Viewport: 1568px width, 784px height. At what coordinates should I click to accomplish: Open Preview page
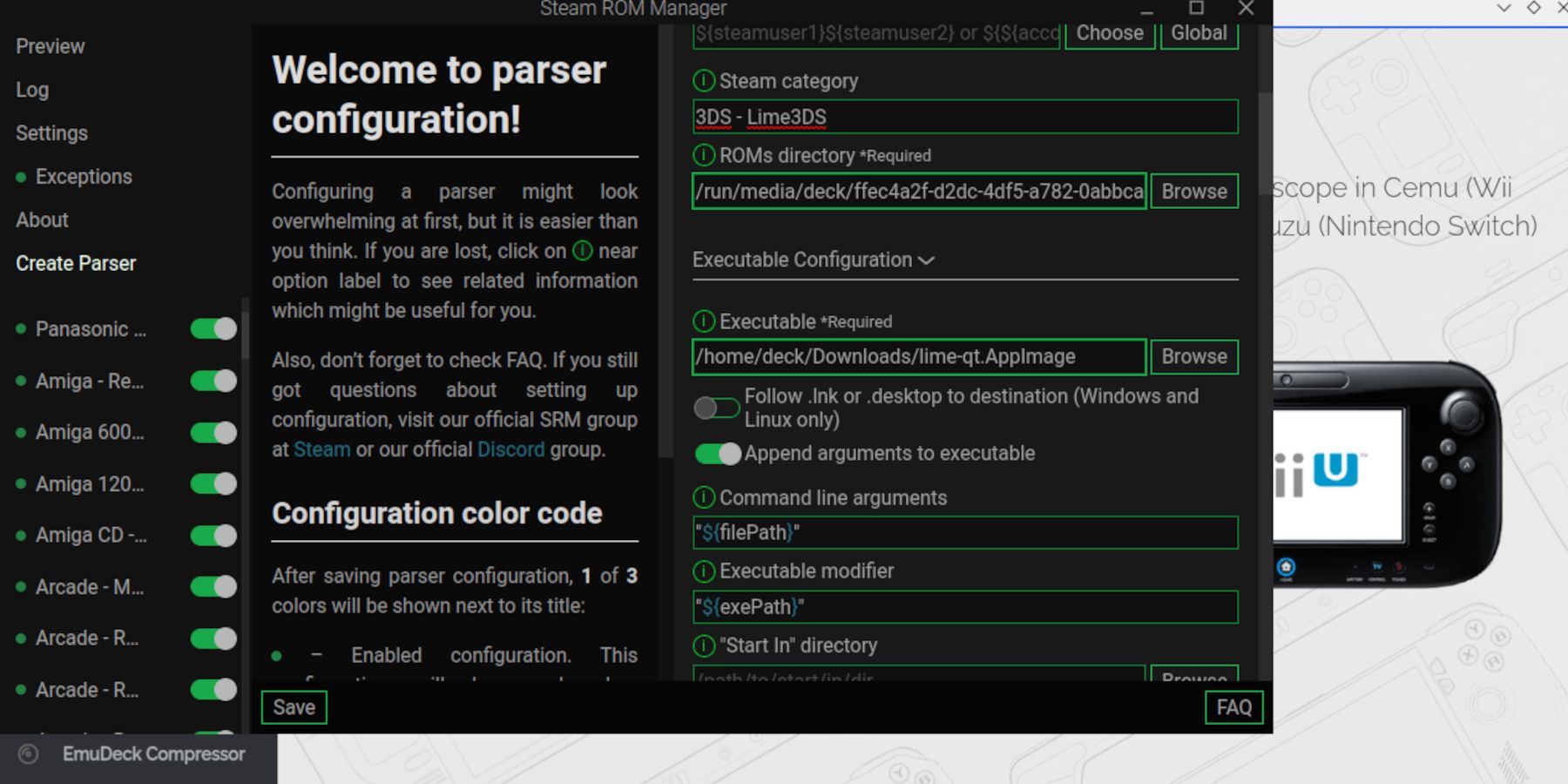tap(50, 46)
